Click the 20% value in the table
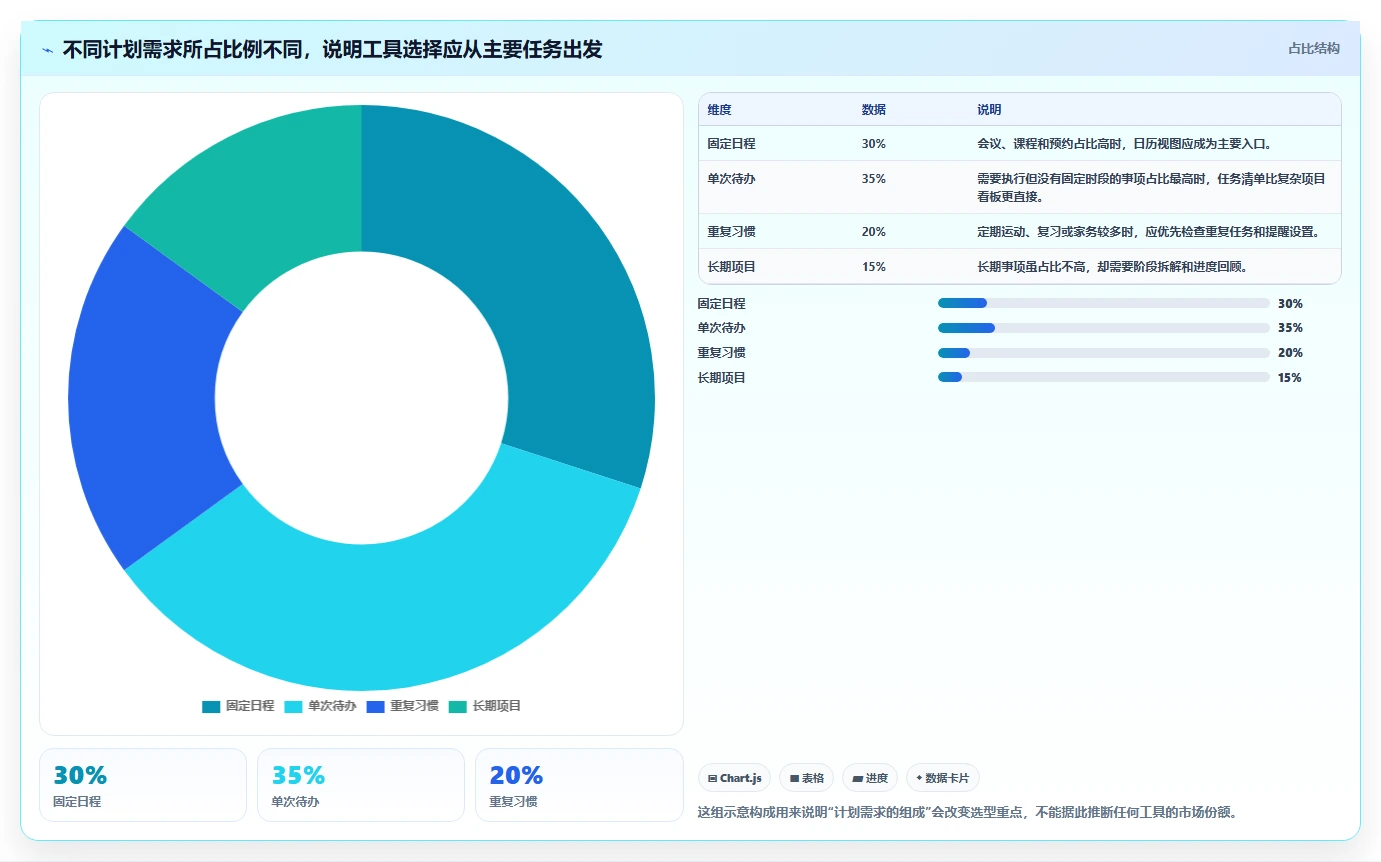 (873, 232)
